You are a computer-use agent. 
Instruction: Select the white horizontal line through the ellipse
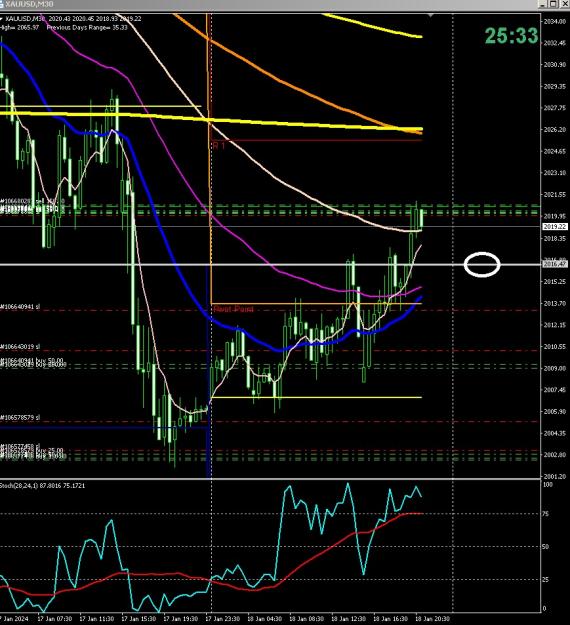pyautogui.click(x=271, y=264)
